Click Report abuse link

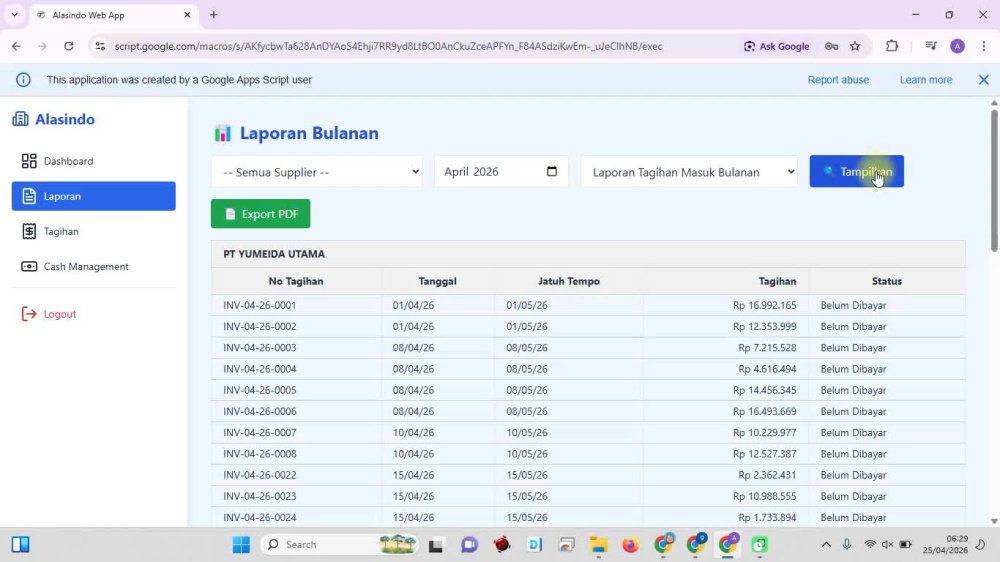[838, 80]
